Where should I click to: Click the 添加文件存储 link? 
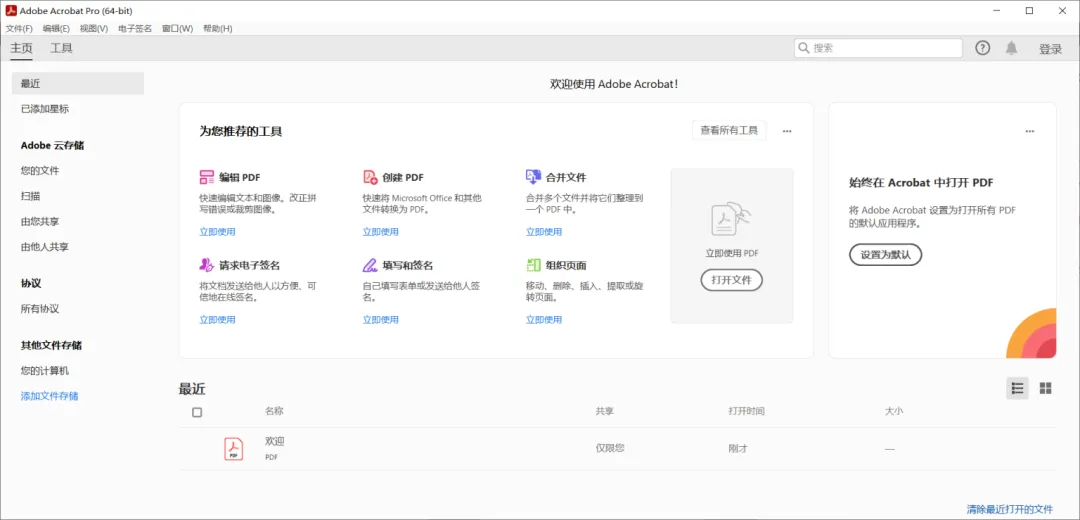(x=50, y=396)
